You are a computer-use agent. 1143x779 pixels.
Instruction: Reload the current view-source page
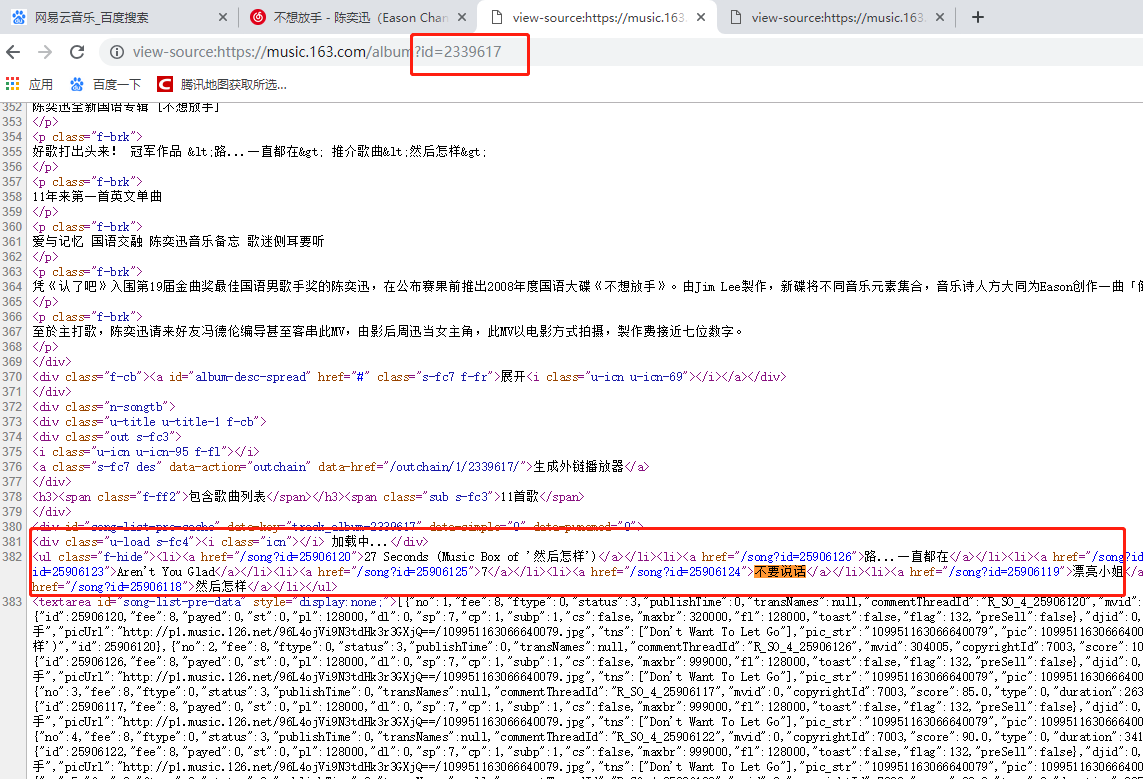point(77,52)
